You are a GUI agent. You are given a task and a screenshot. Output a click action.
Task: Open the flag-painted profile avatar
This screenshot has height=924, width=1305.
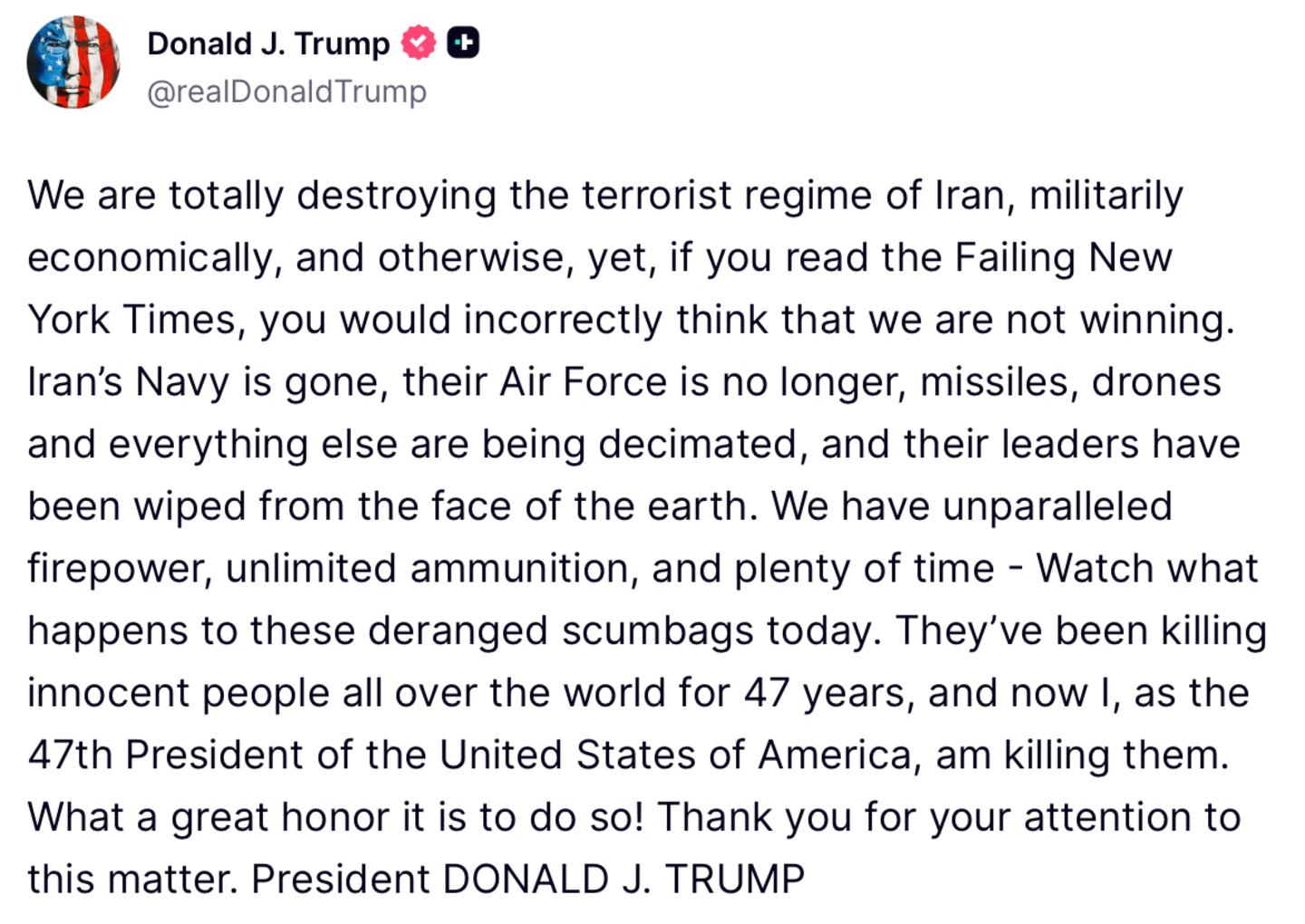click(x=73, y=62)
